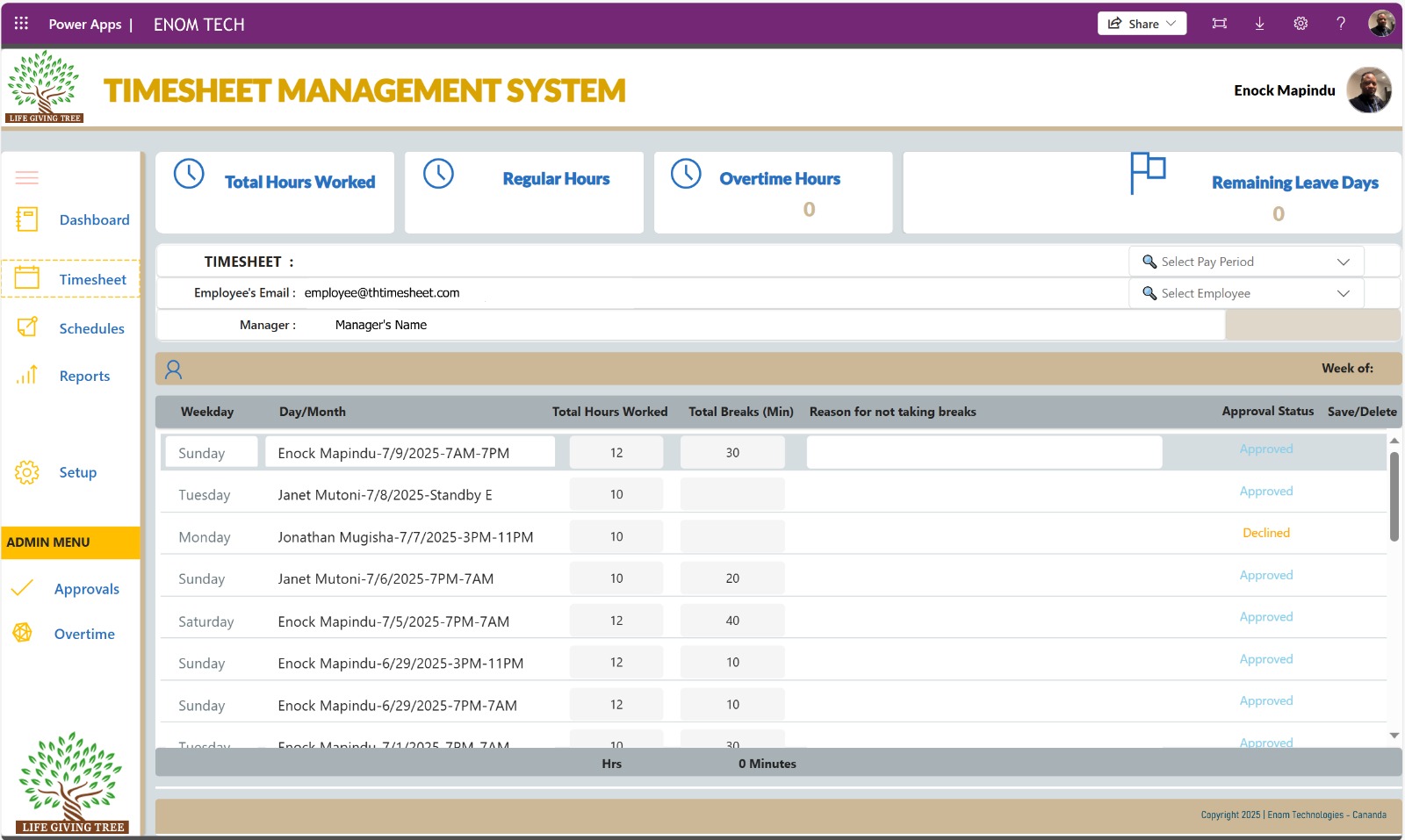Click the clock icon on Regular Hours
1405x840 pixels.
(x=438, y=174)
